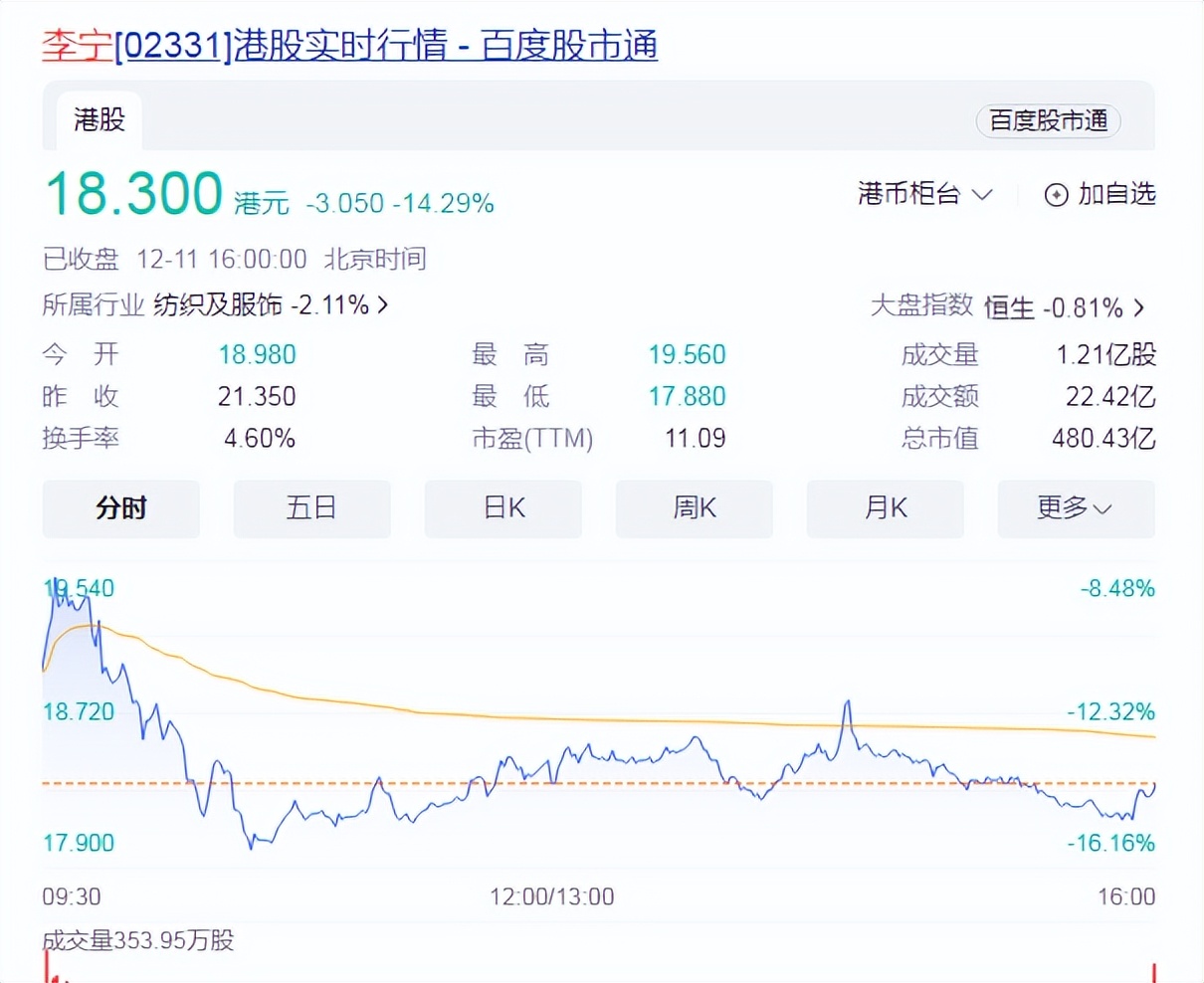Expand the 纺织及服饰 industry arrow

(383, 304)
